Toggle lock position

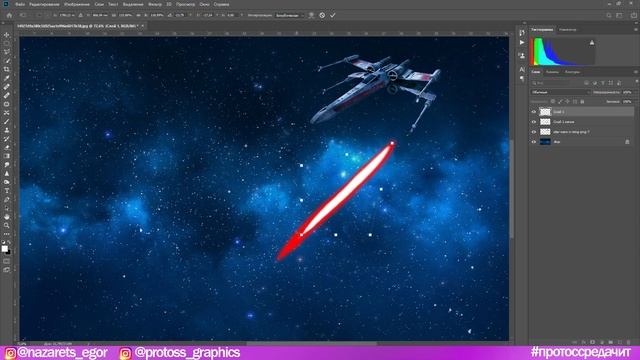coord(567,102)
